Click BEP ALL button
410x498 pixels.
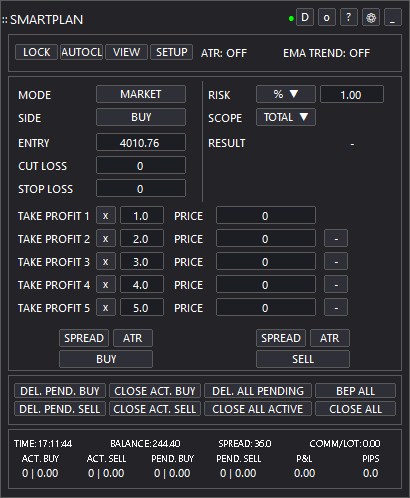coord(355,391)
